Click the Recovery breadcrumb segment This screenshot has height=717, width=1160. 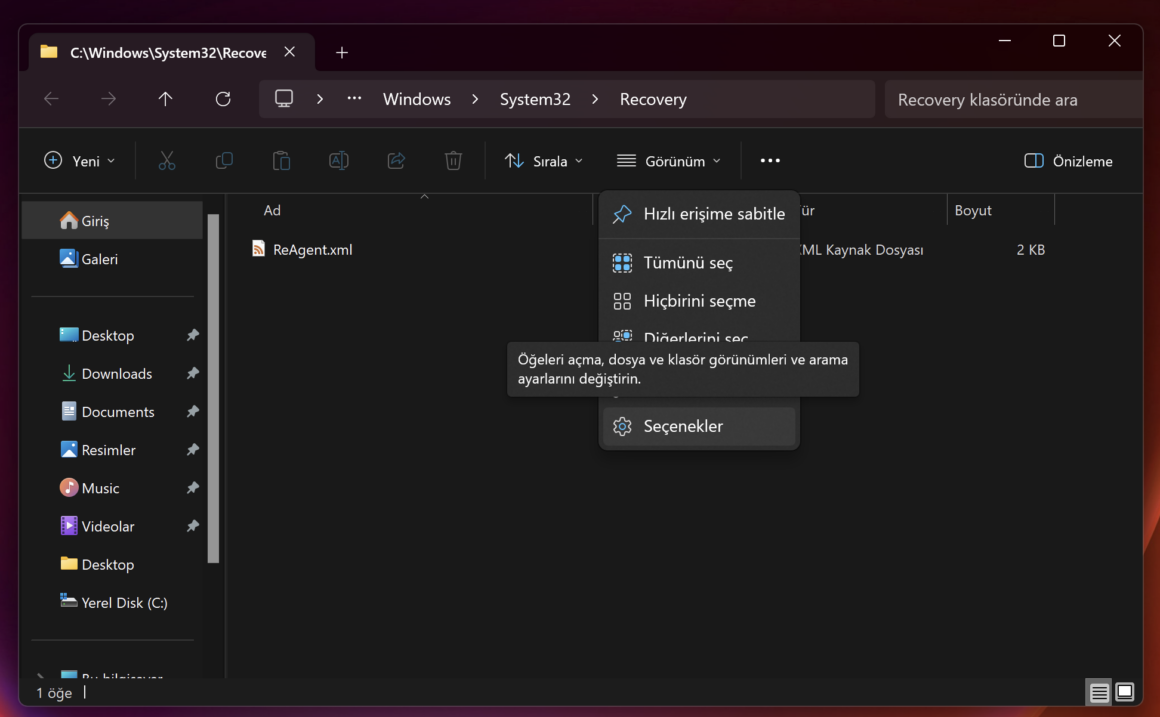point(653,99)
